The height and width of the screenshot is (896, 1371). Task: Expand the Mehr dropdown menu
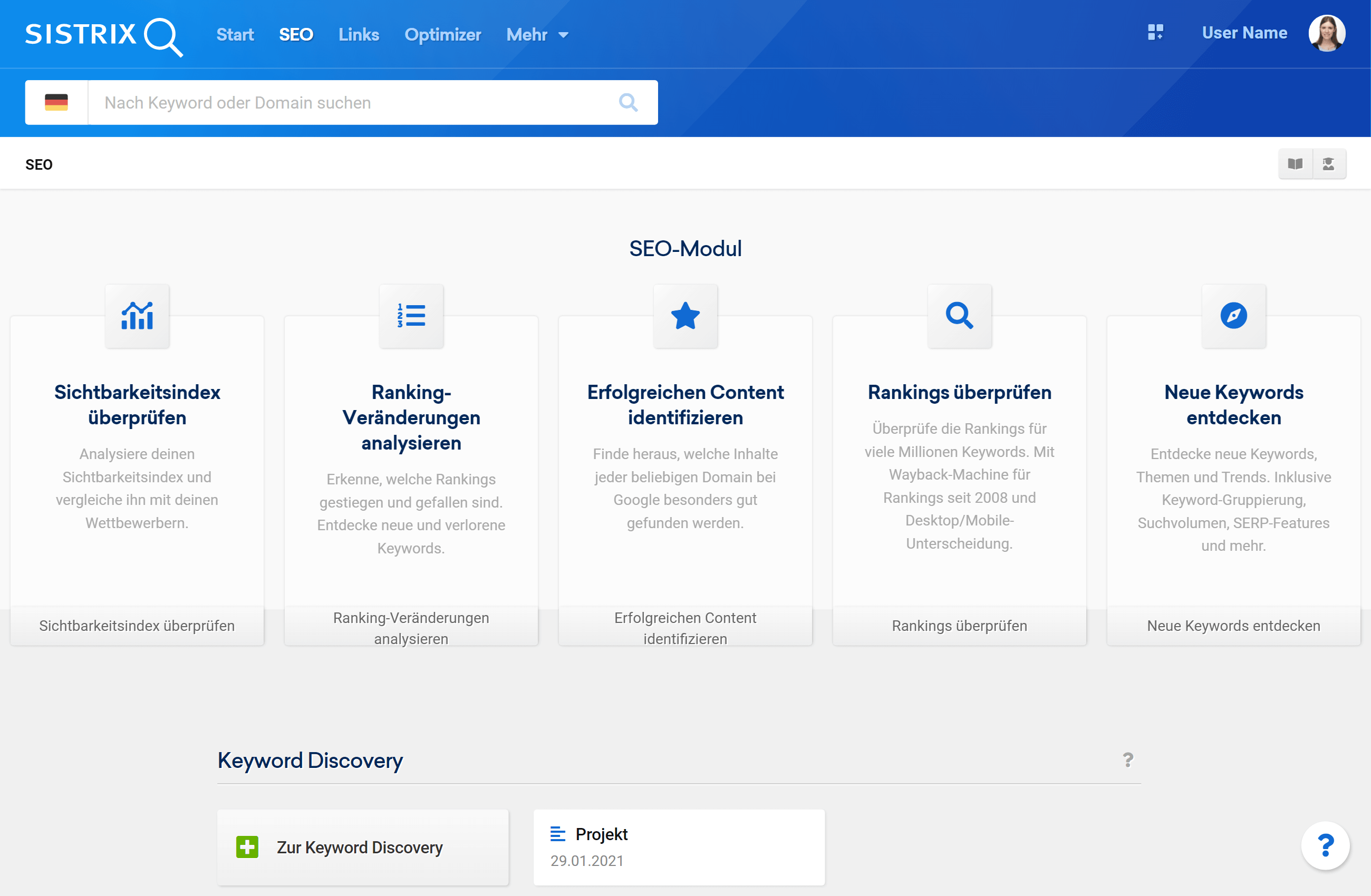537,35
